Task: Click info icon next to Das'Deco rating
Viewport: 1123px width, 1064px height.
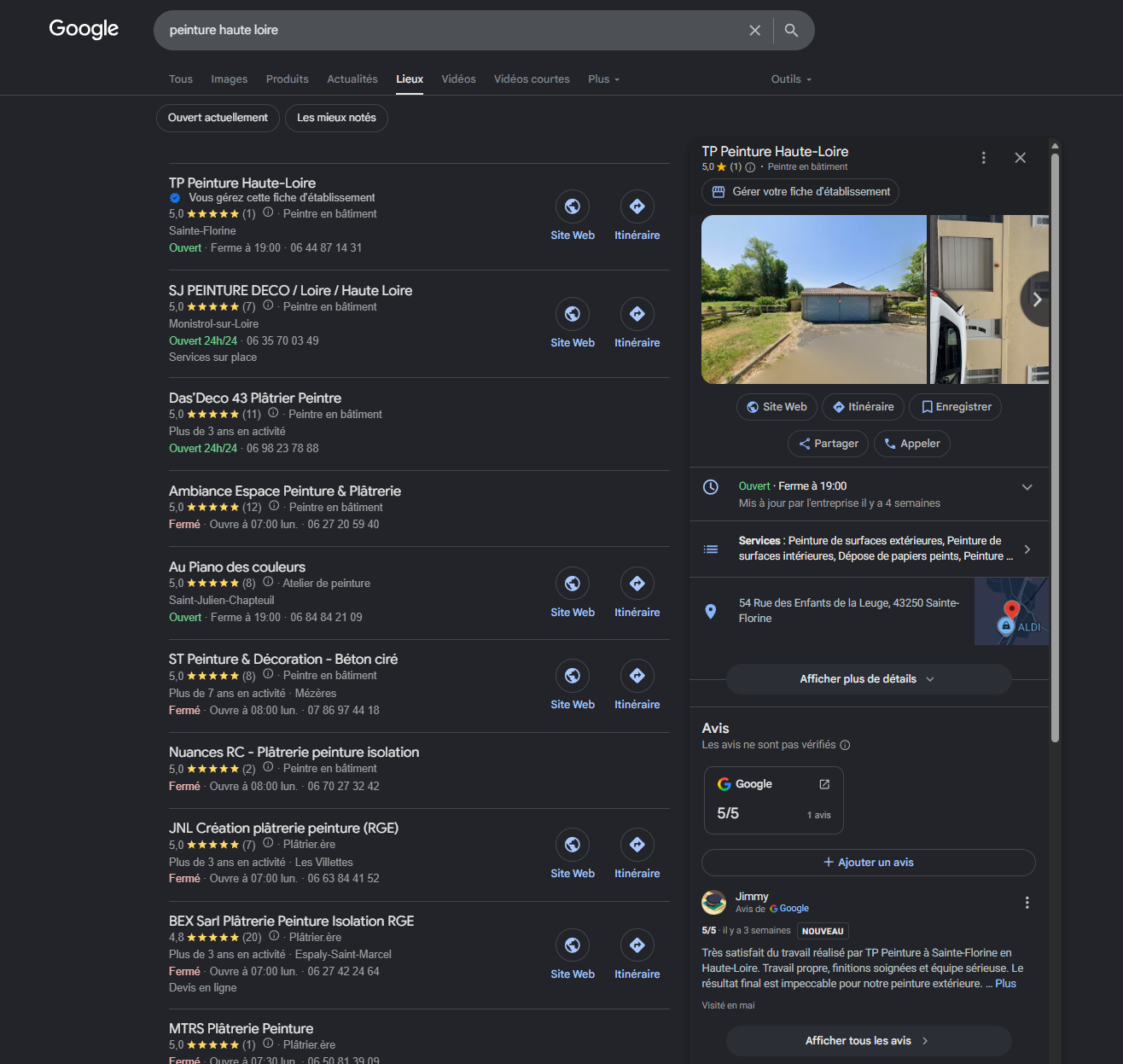Action: coord(273,413)
